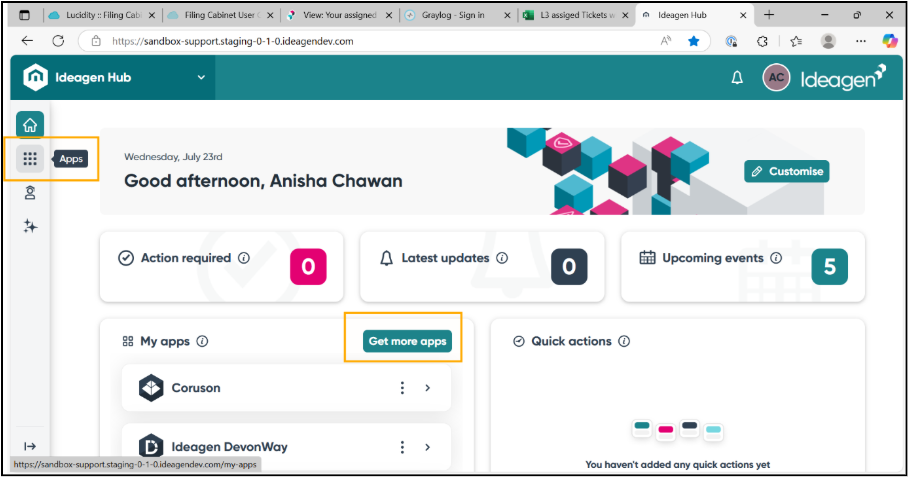
Task: Favorite page with star icon
Action: click(x=693, y=41)
